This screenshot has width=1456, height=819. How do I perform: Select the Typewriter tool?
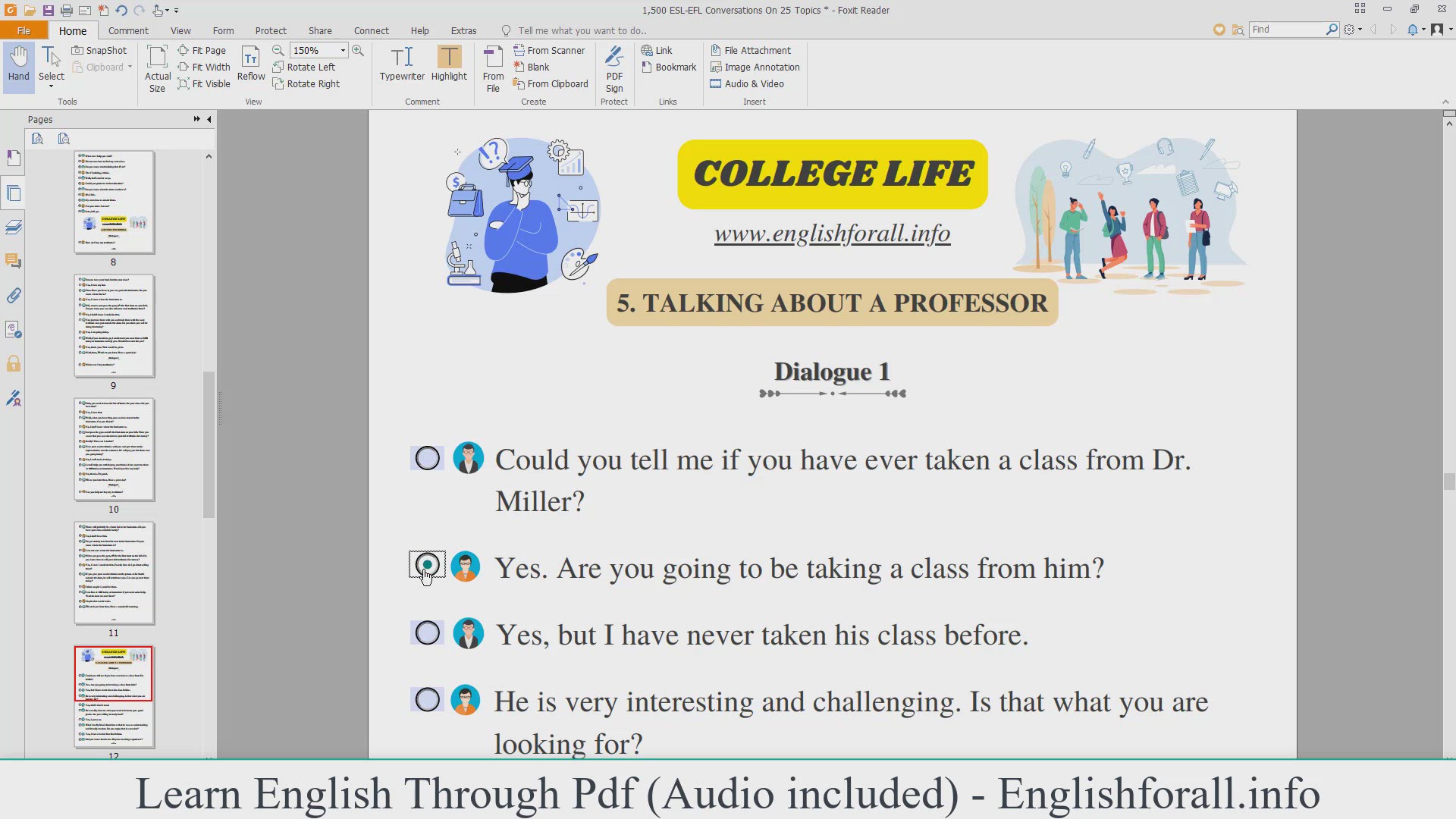pos(402,64)
